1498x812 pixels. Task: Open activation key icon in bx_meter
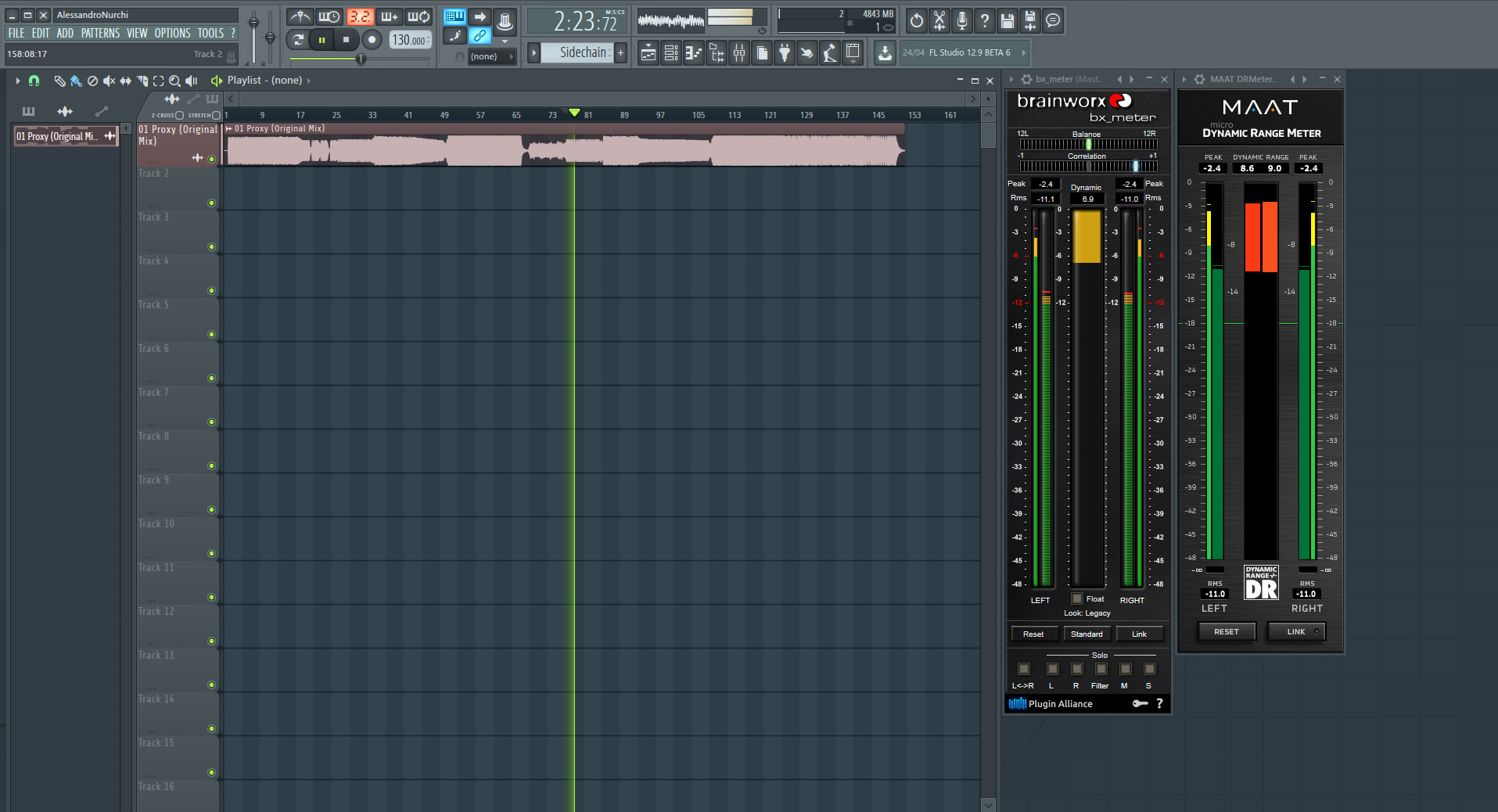click(x=1140, y=703)
